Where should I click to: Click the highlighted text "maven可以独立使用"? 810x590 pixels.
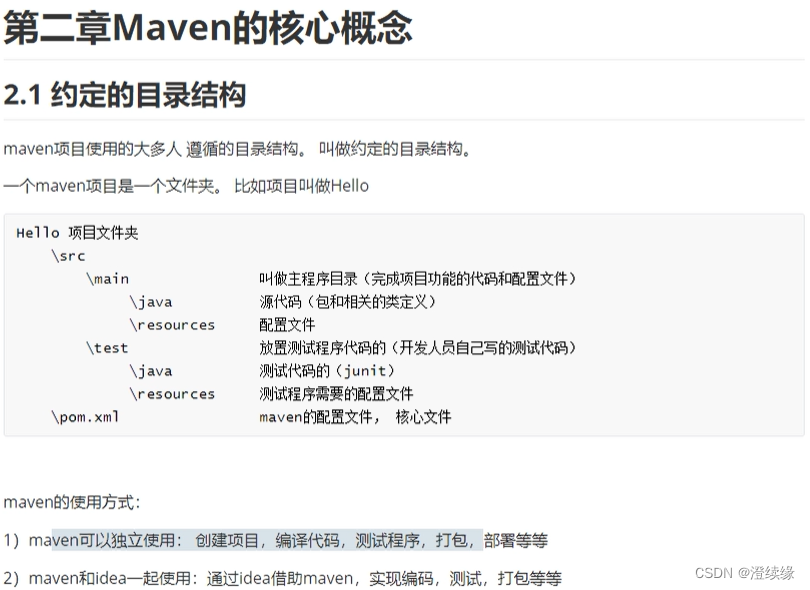tap(102, 540)
